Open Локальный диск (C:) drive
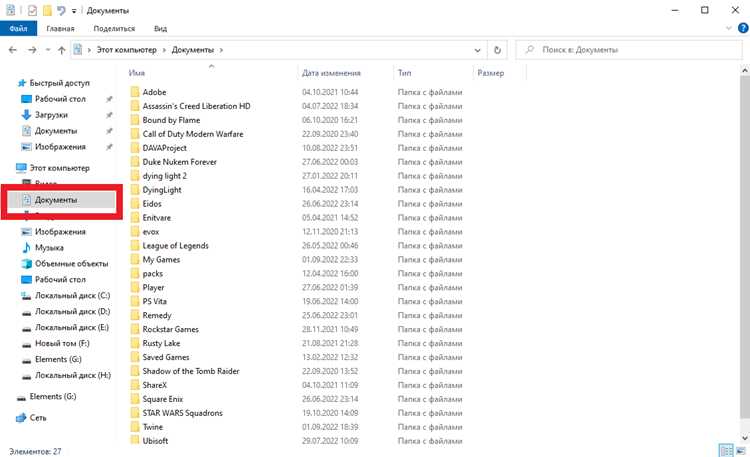 [x=72, y=296]
